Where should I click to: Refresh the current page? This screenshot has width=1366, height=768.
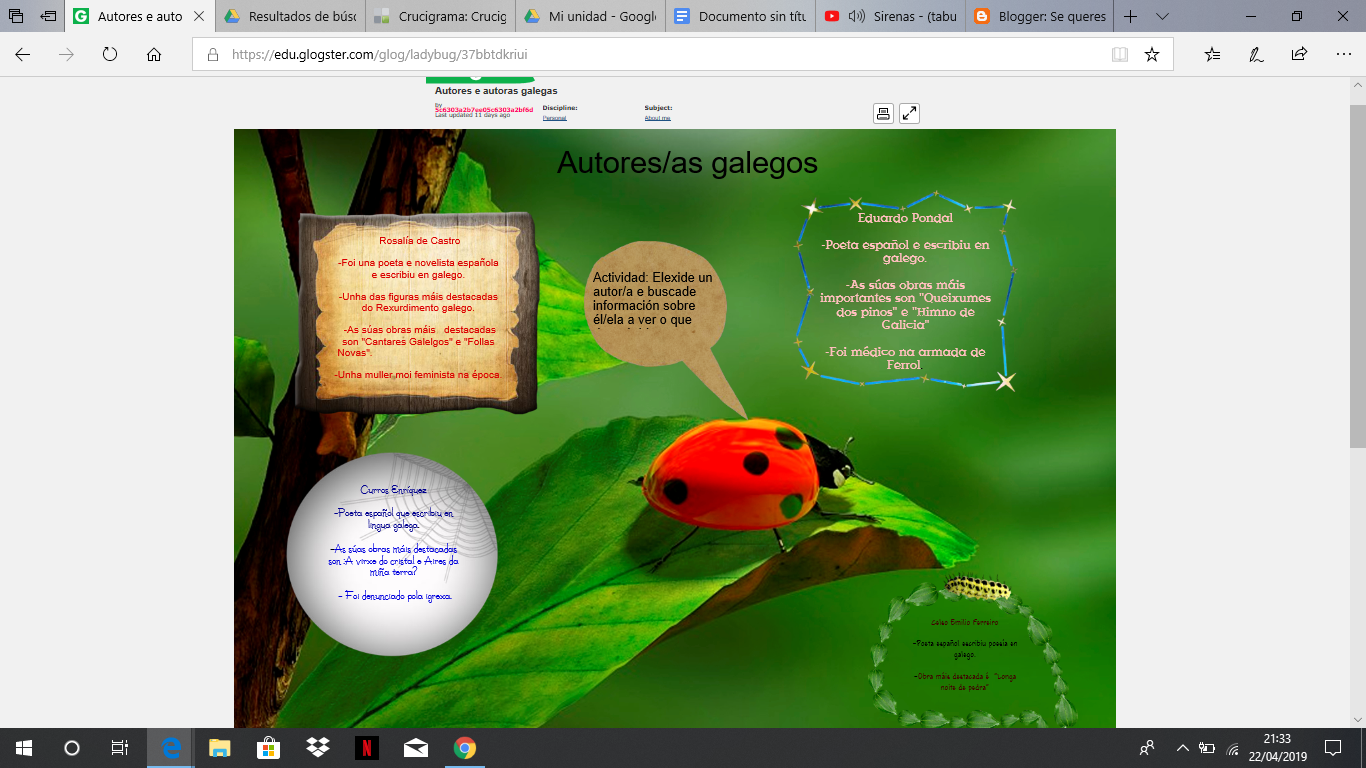pyautogui.click(x=110, y=55)
